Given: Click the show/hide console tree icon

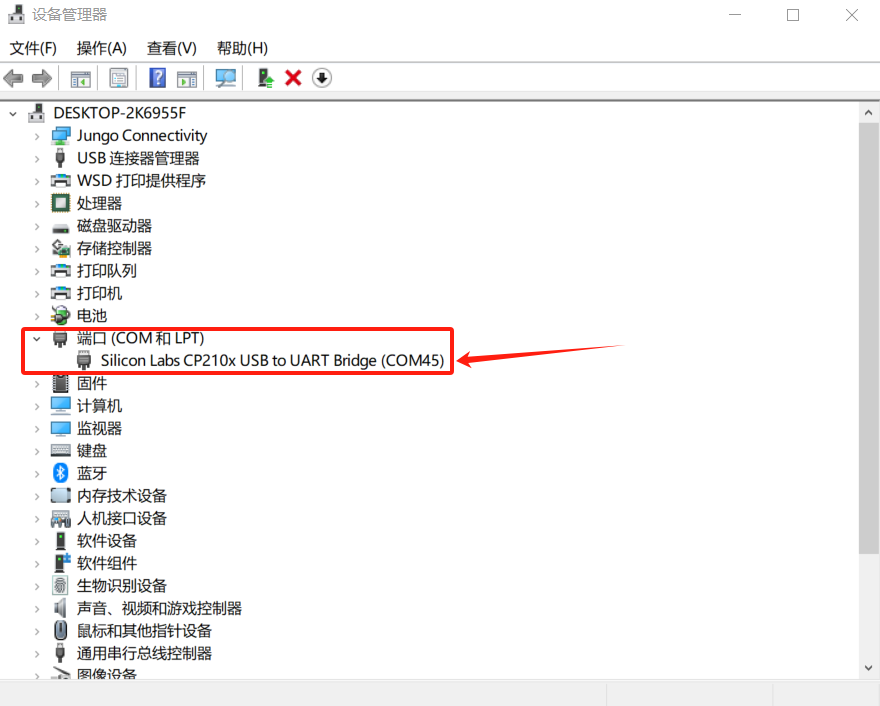Looking at the screenshot, I should (x=80, y=78).
